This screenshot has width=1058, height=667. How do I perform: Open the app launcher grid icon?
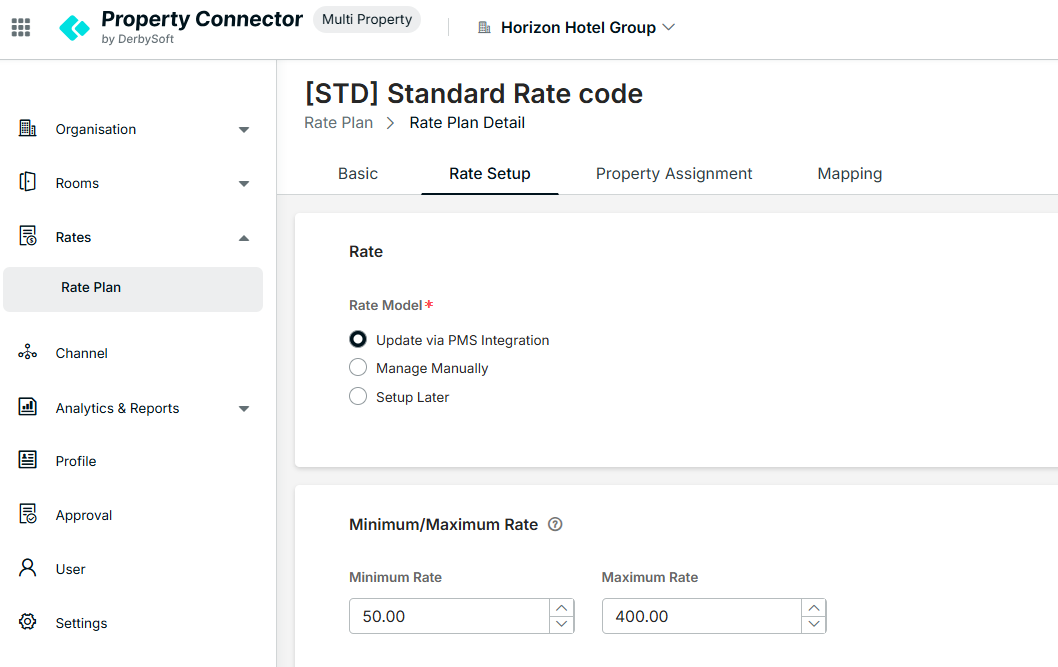click(x=21, y=28)
